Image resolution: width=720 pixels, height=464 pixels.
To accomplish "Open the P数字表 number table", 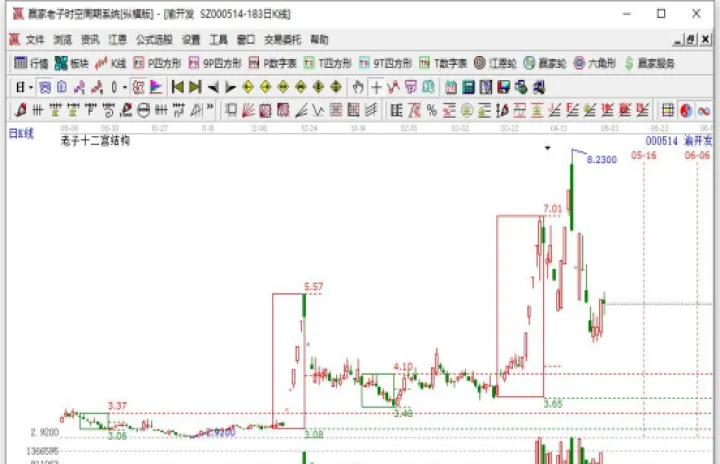I will coord(273,63).
